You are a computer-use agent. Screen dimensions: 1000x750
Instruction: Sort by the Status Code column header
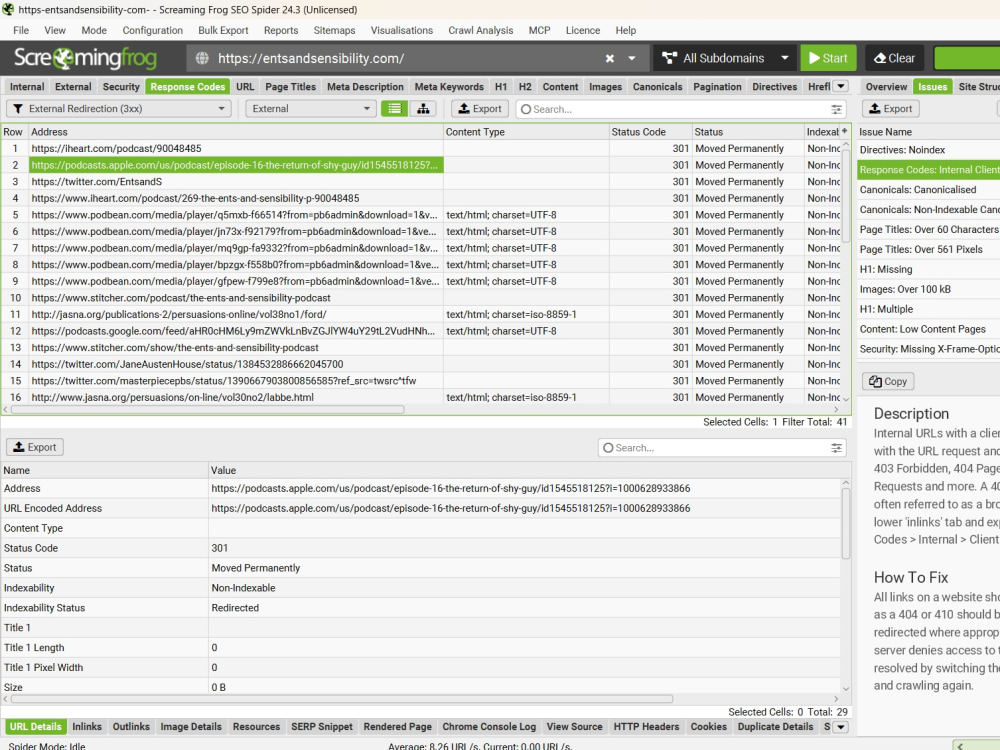pos(650,132)
